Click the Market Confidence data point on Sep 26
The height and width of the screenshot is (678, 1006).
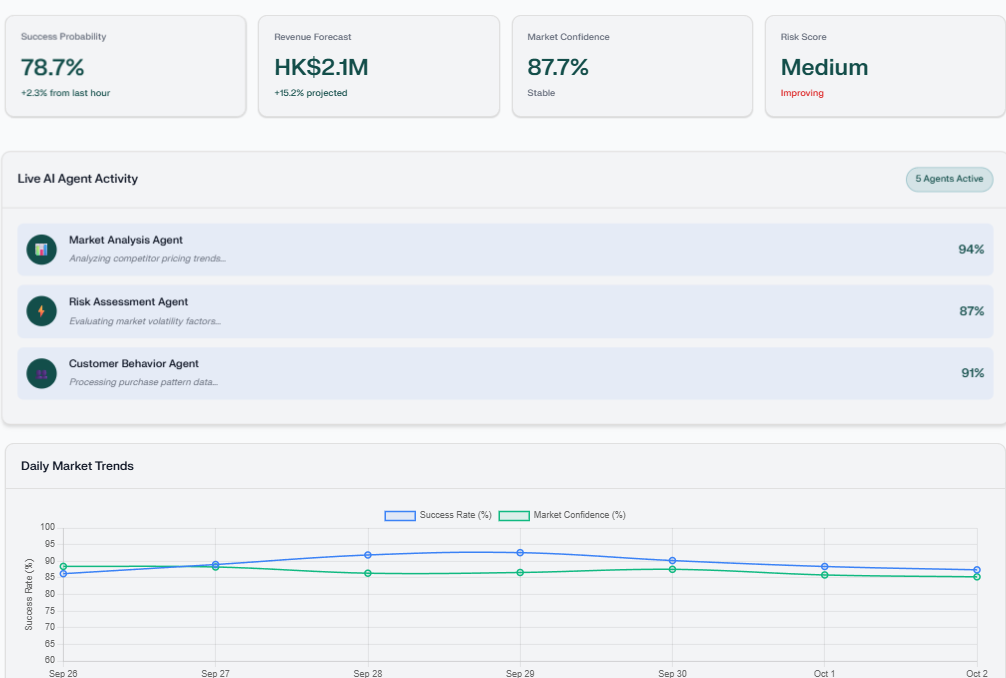[x=64, y=567]
